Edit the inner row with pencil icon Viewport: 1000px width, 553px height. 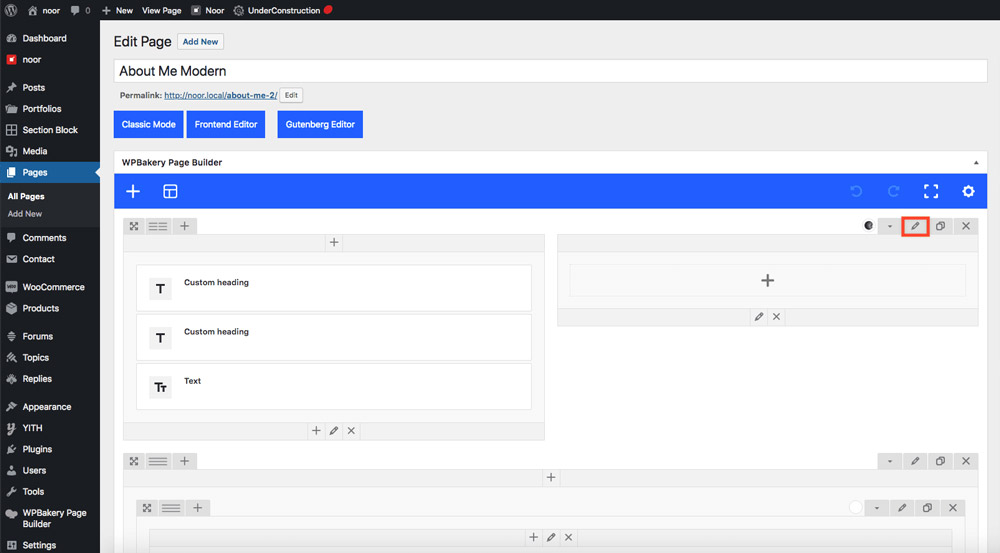(x=902, y=508)
